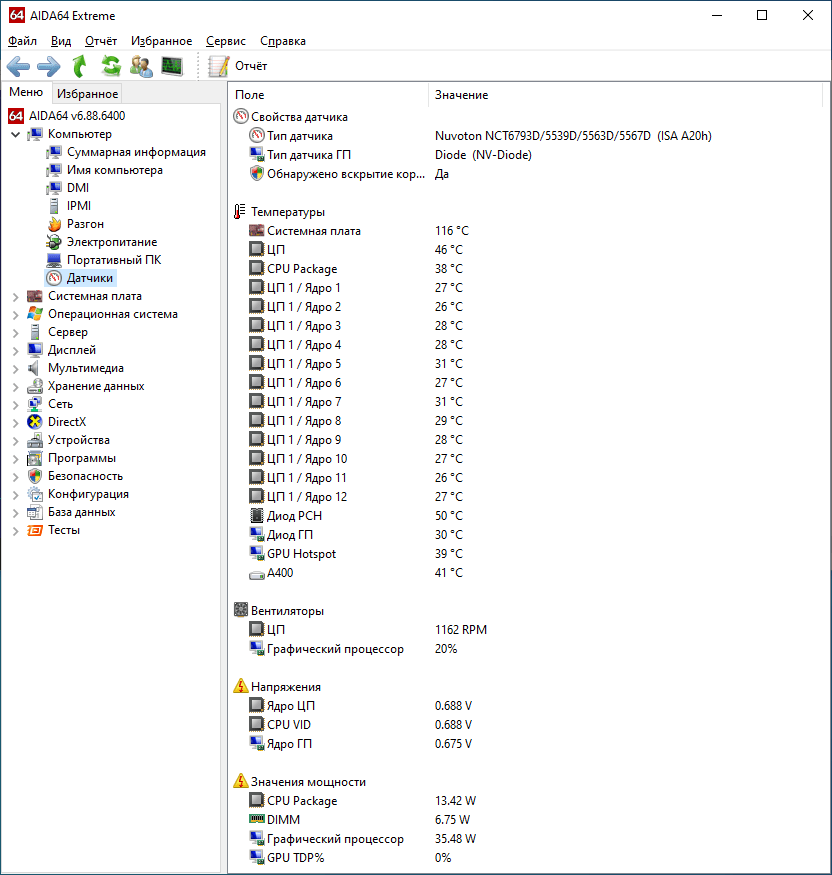Viewport: 832px width, 875px height.
Task: Open the Вид menu
Action: click(x=61, y=41)
